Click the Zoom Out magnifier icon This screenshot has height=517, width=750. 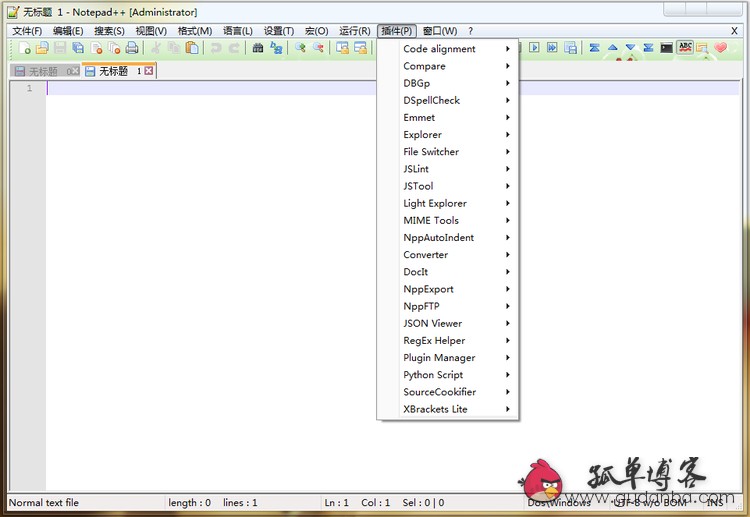[318, 48]
